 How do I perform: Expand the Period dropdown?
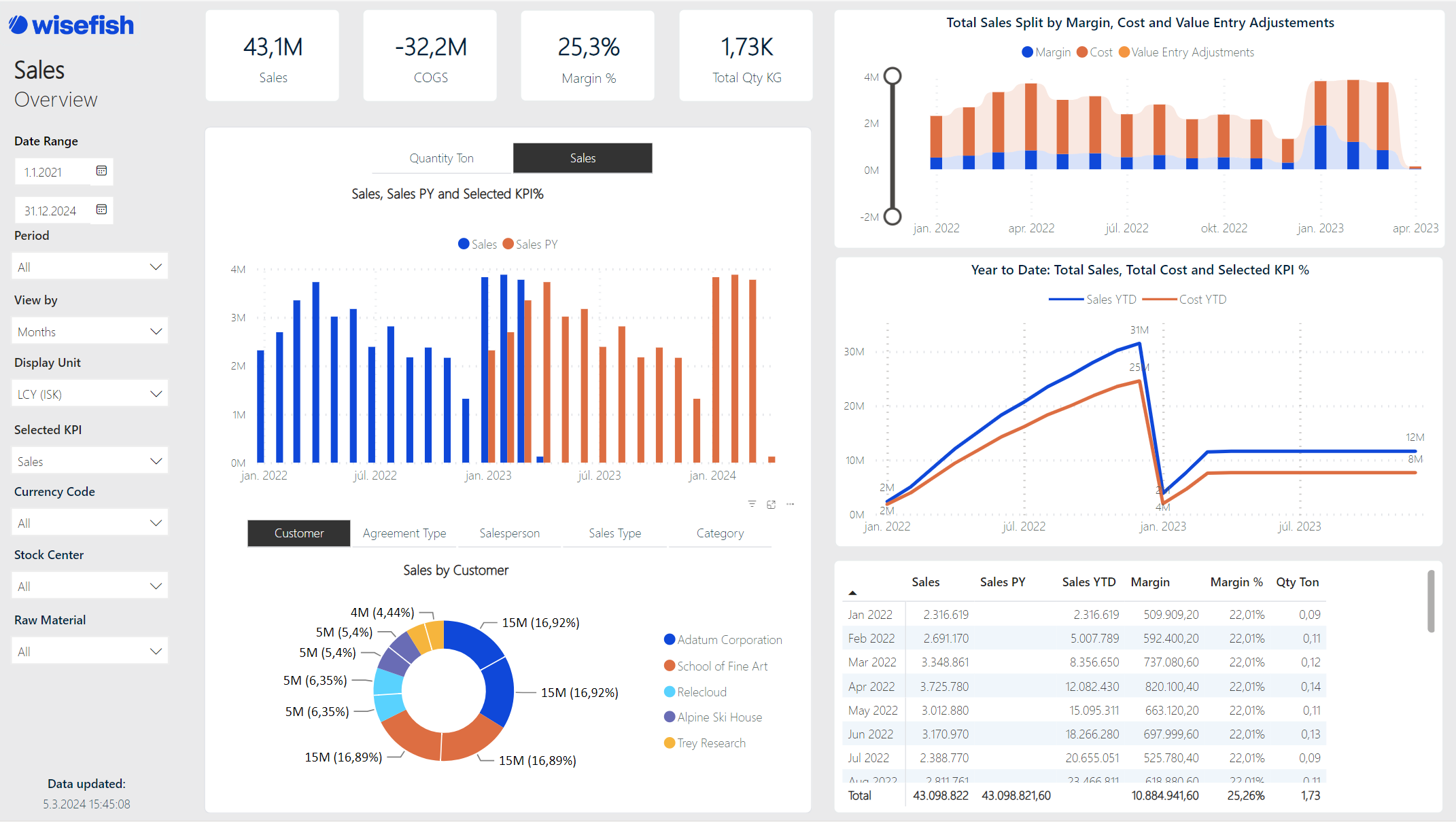(x=90, y=266)
